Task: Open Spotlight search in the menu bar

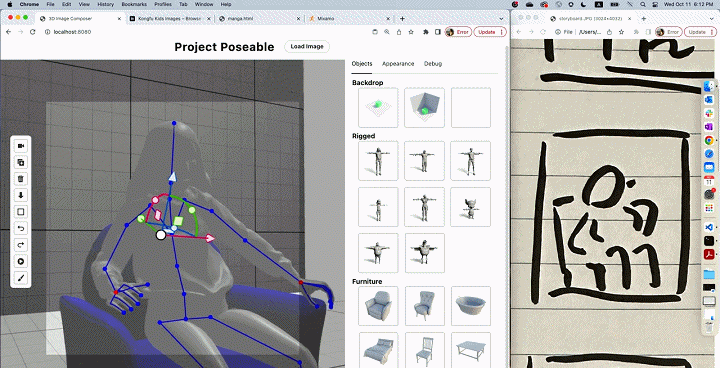Action: 642,4
